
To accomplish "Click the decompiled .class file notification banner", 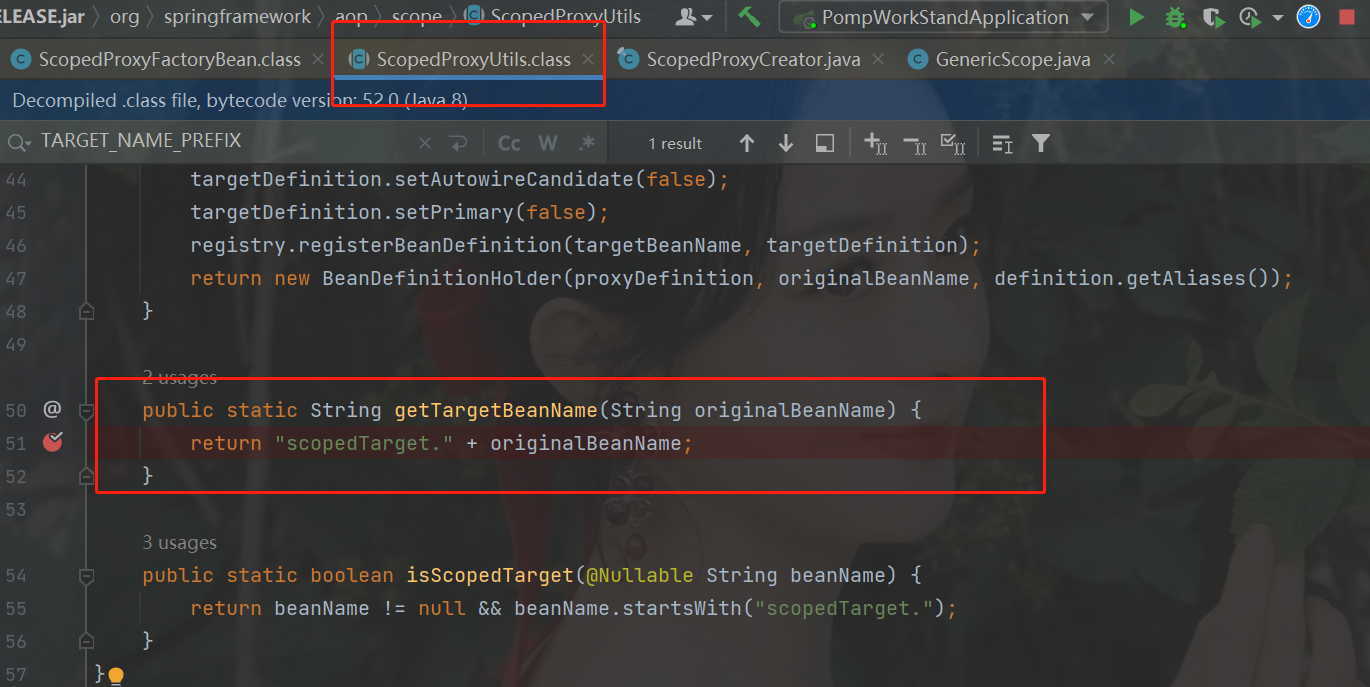I will pos(685,100).
